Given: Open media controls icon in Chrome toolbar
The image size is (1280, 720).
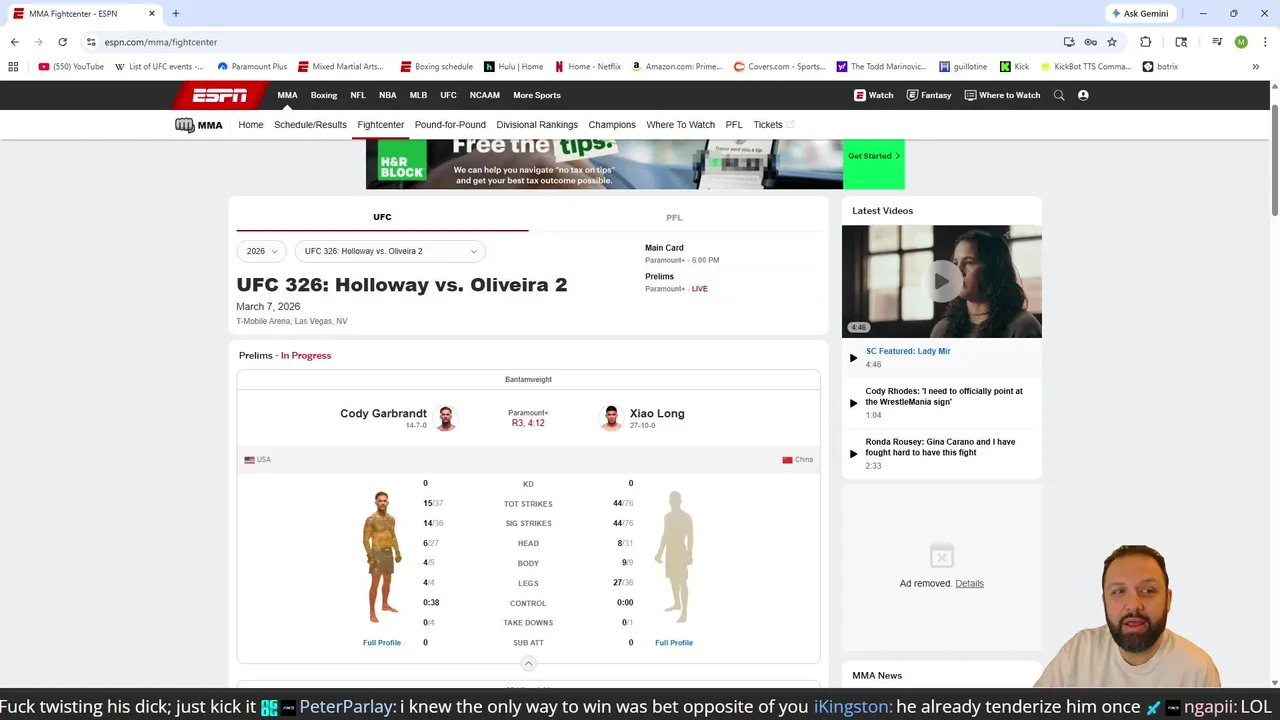Looking at the screenshot, I should (1217, 42).
